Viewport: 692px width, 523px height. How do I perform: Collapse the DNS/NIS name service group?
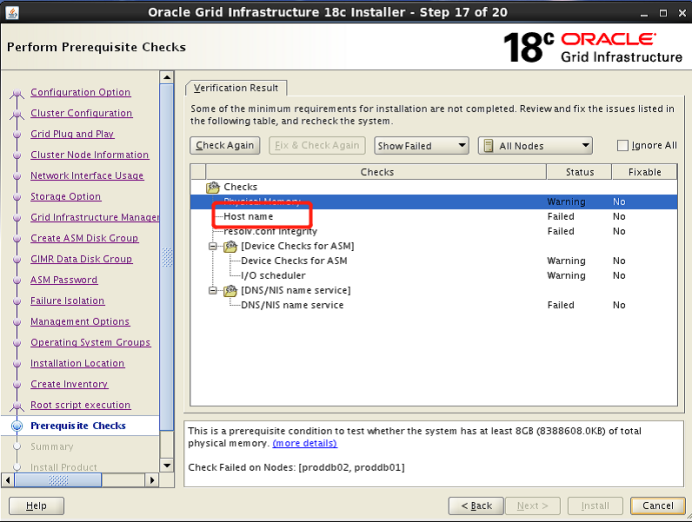click(213, 290)
